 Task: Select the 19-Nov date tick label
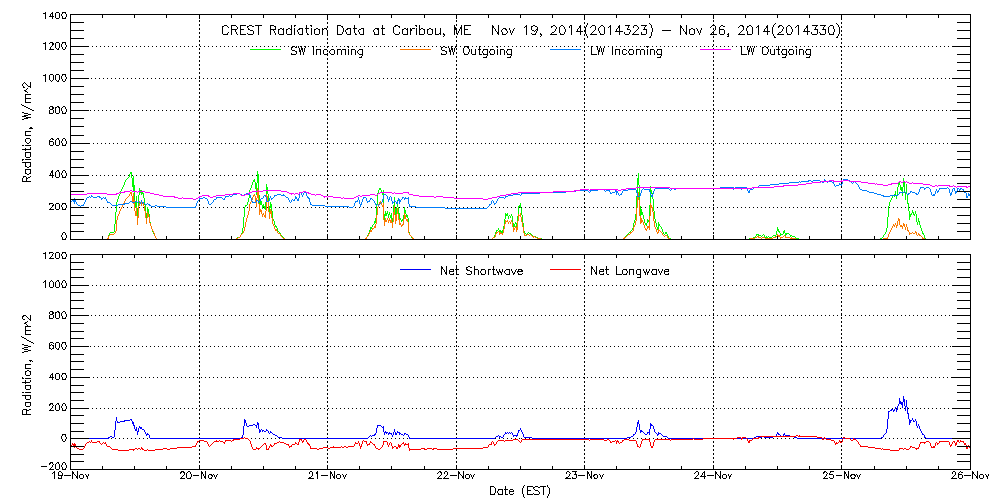point(71,477)
